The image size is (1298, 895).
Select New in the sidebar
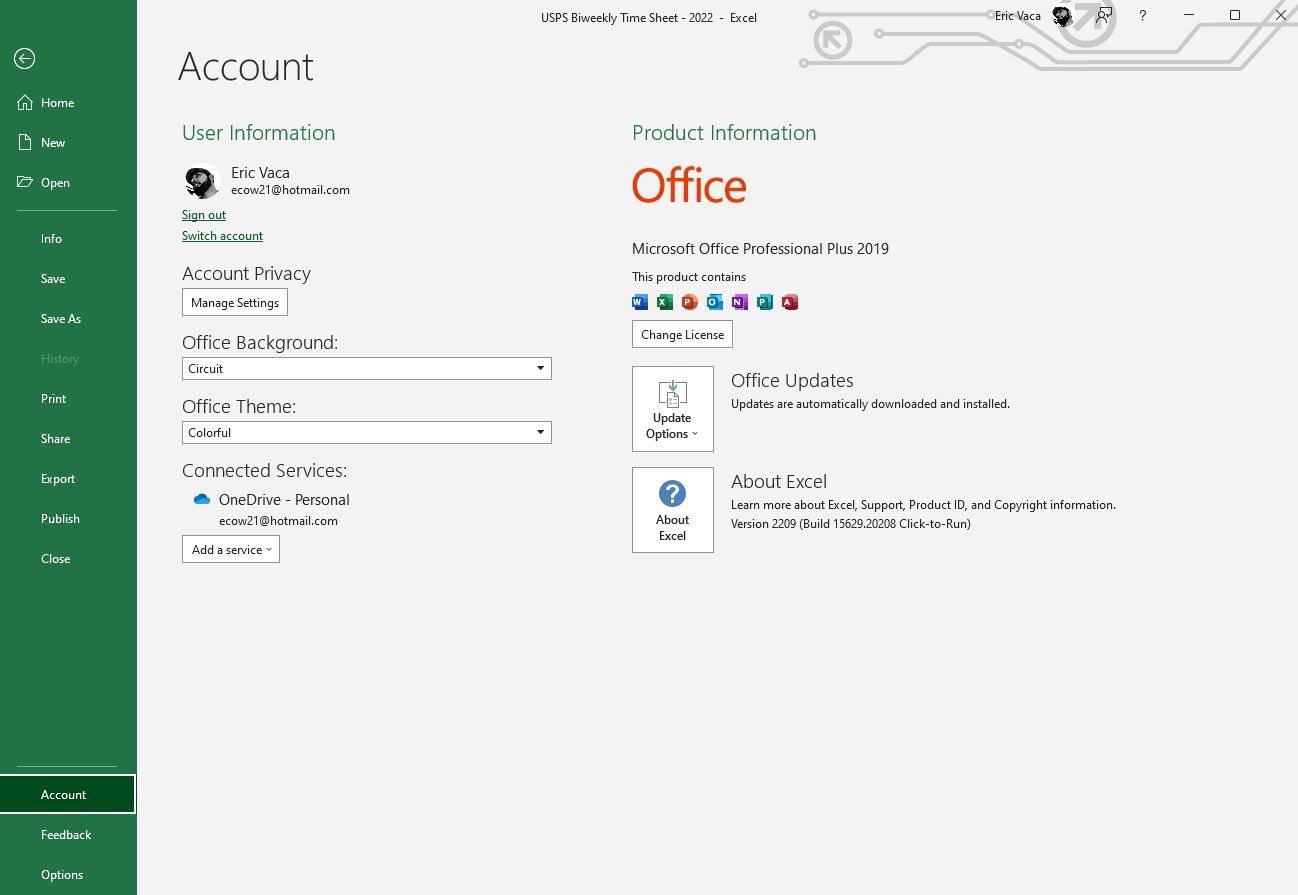[x=68, y=143]
